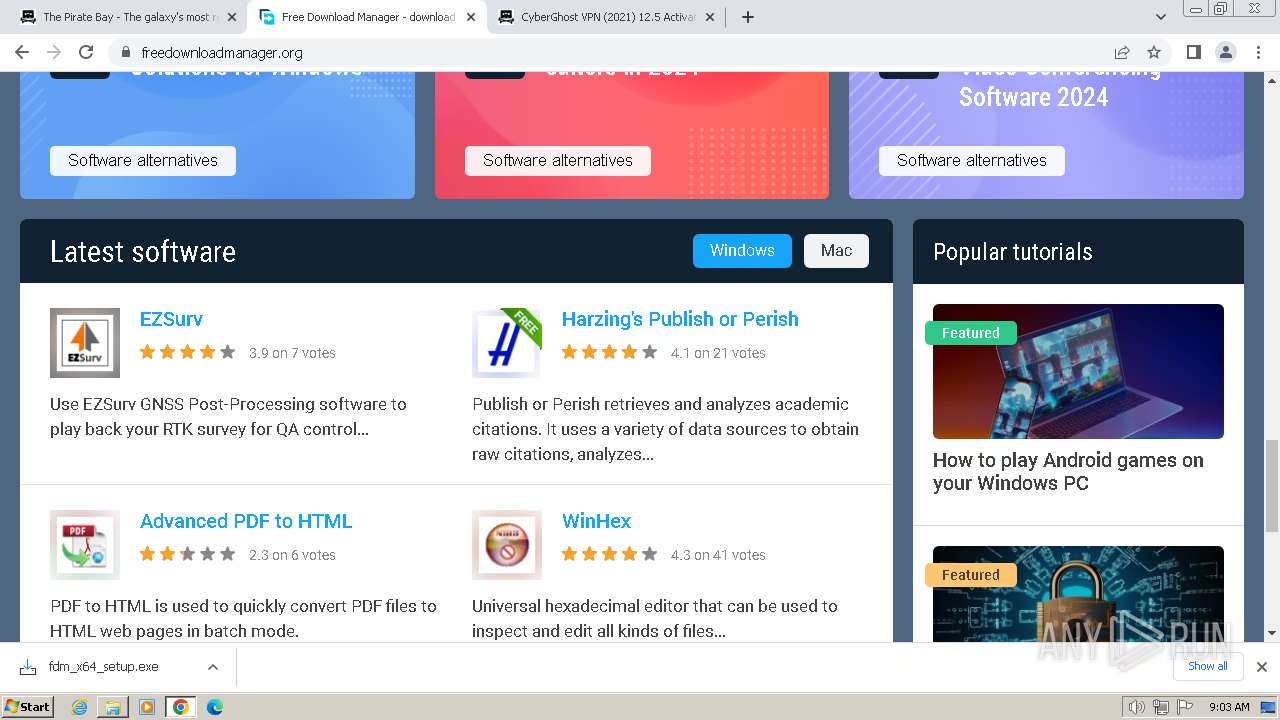
Task: Click the page vertical scrollbar
Action: (x=1272, y=484)
